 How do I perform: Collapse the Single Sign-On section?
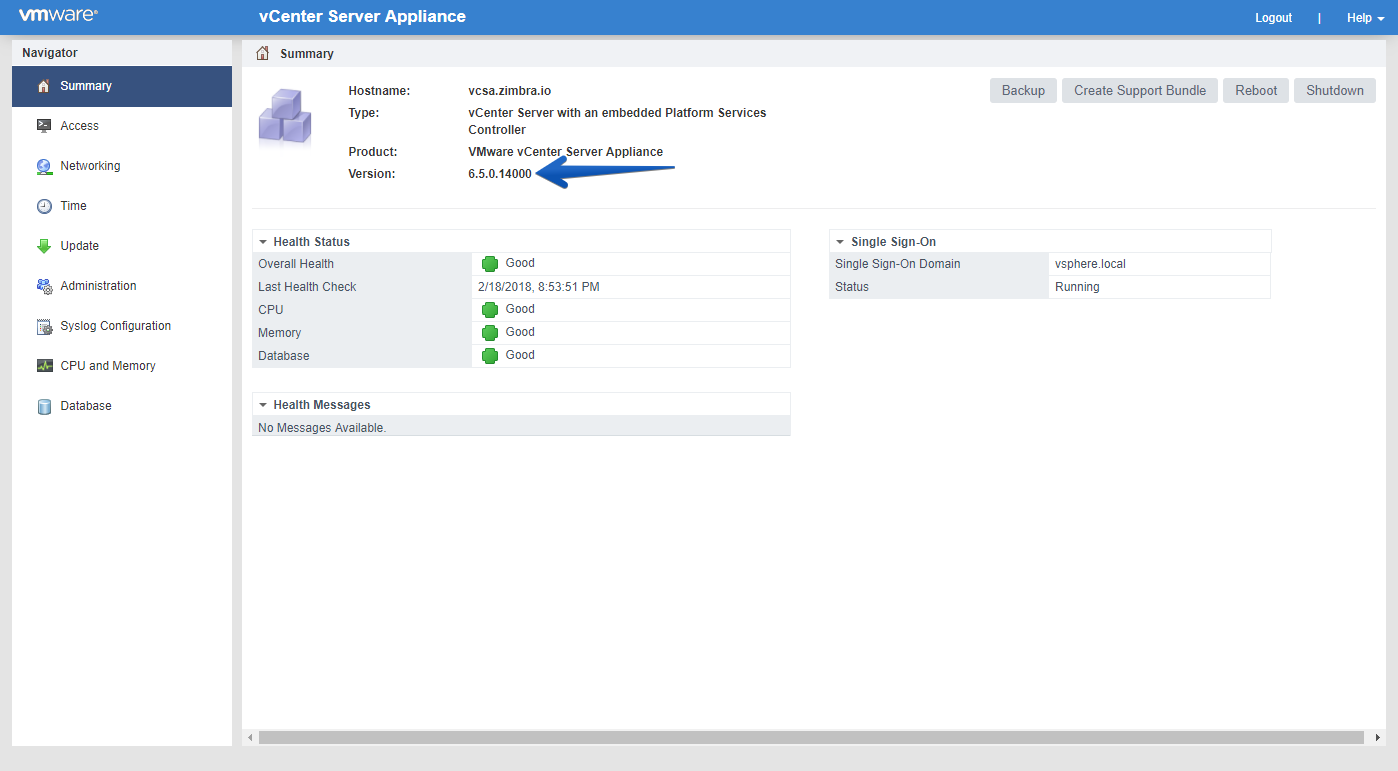(841, 242)
